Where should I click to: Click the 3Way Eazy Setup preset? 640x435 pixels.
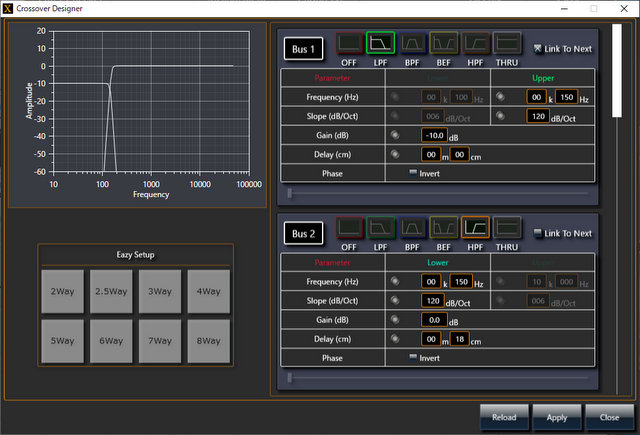[x=161, y=291]
